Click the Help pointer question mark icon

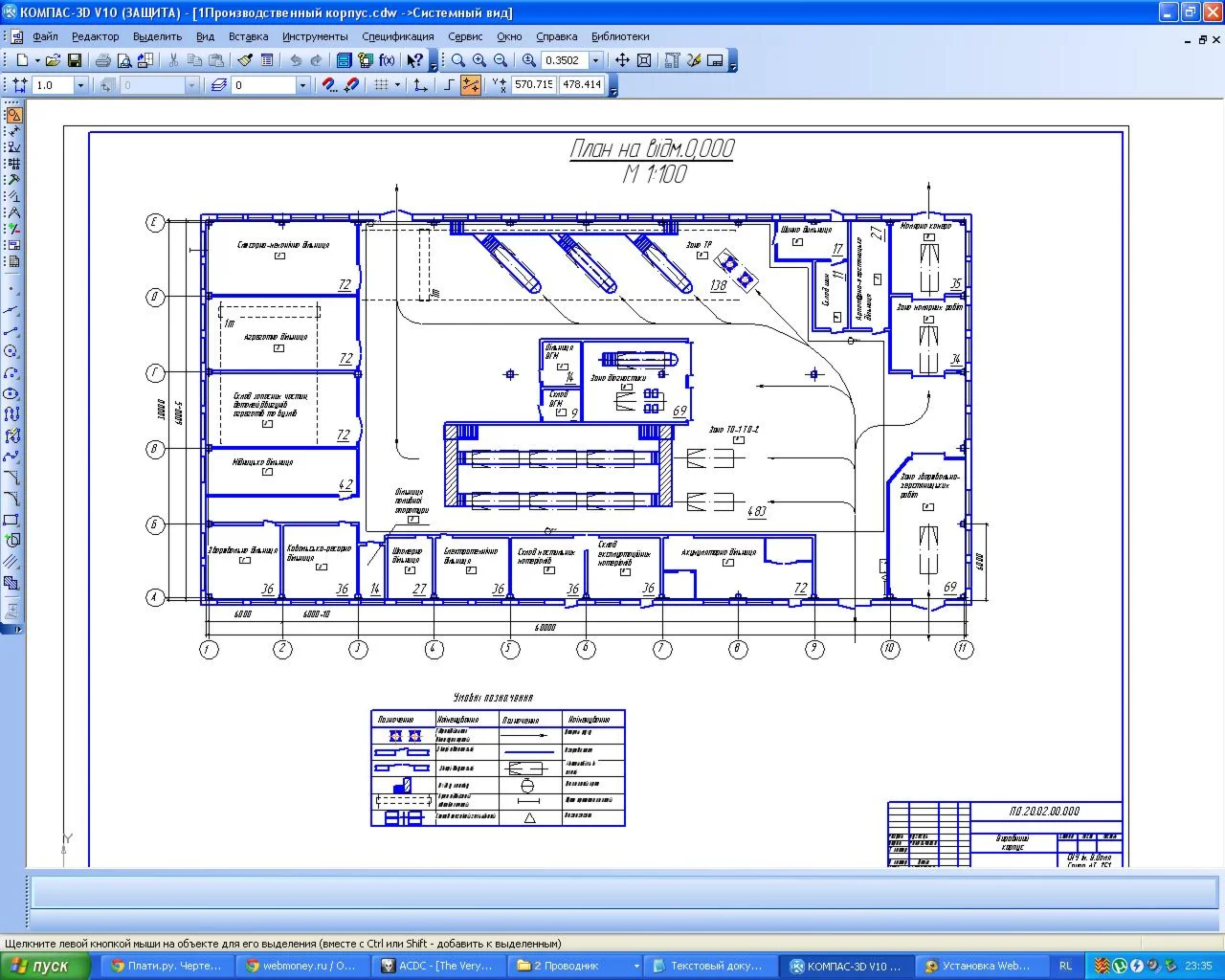pyautogui.click(x=413, y=60)
